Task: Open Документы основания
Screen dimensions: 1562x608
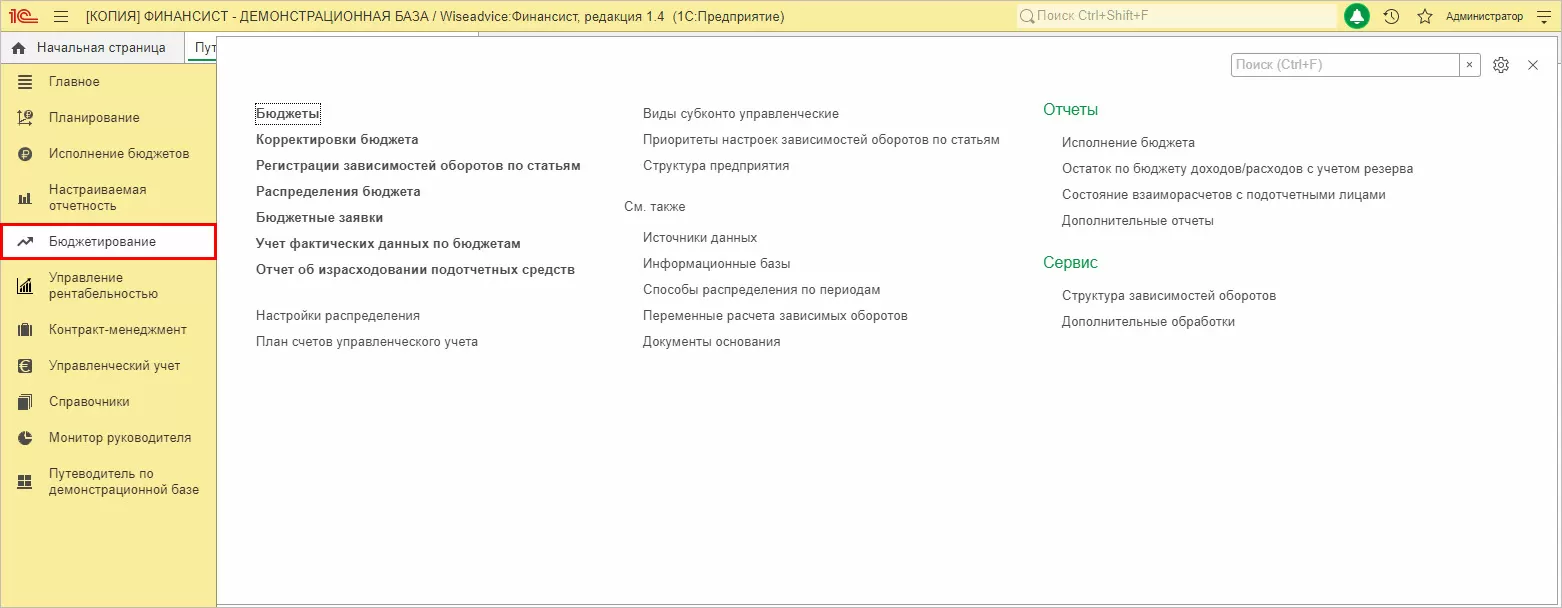Action: (x=712, y=341)
